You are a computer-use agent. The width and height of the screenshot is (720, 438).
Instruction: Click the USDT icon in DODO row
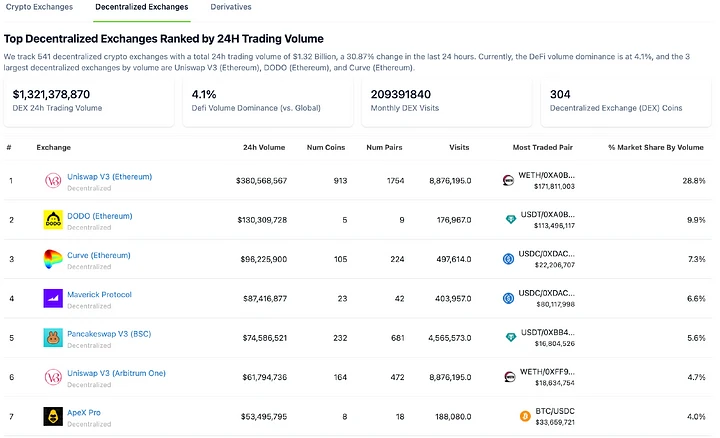point(509,220)
